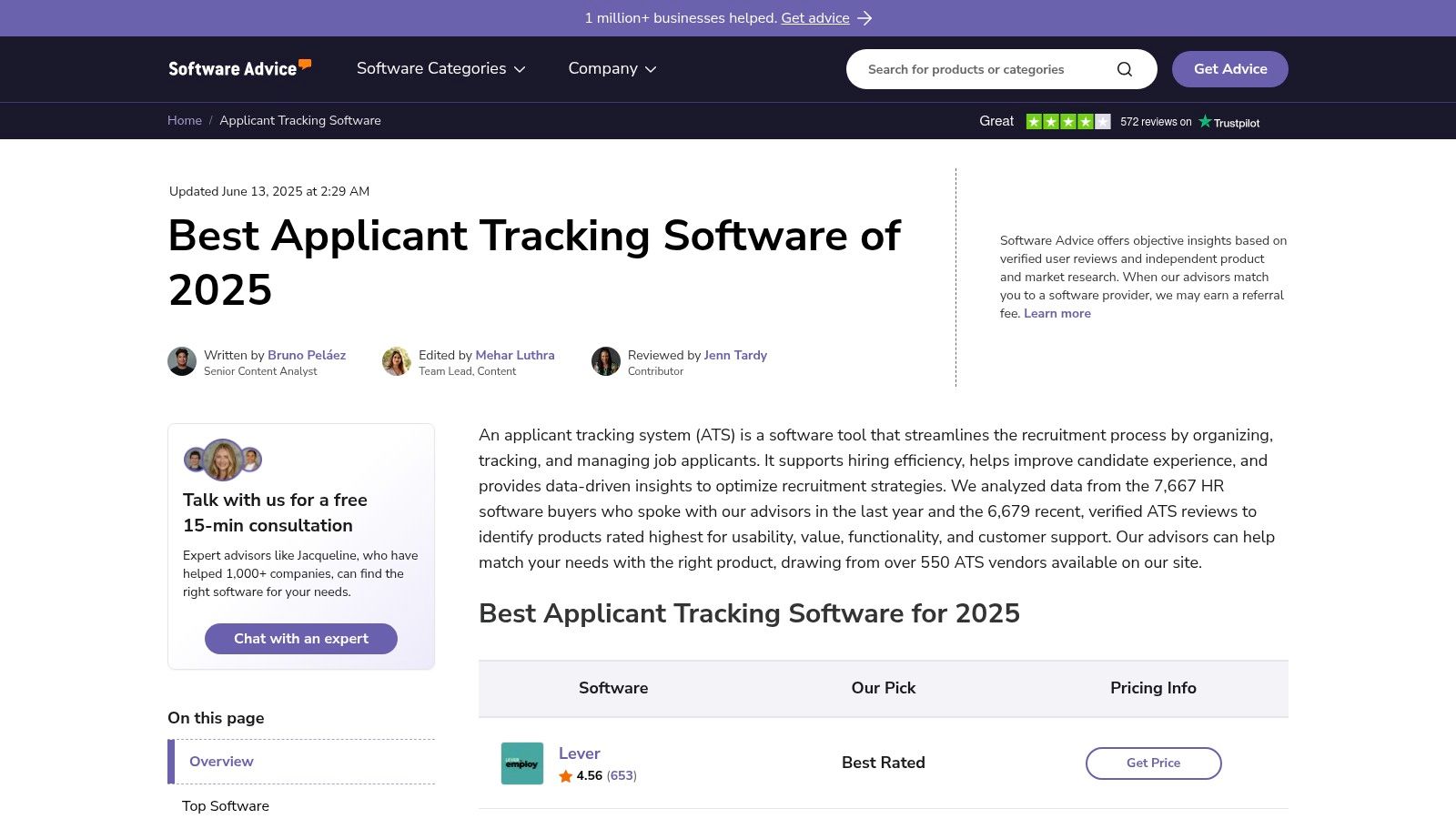Click the (653) reviews count for Lever
The width and height of the screenshot is (1456, 819).
tap(622, 776)
